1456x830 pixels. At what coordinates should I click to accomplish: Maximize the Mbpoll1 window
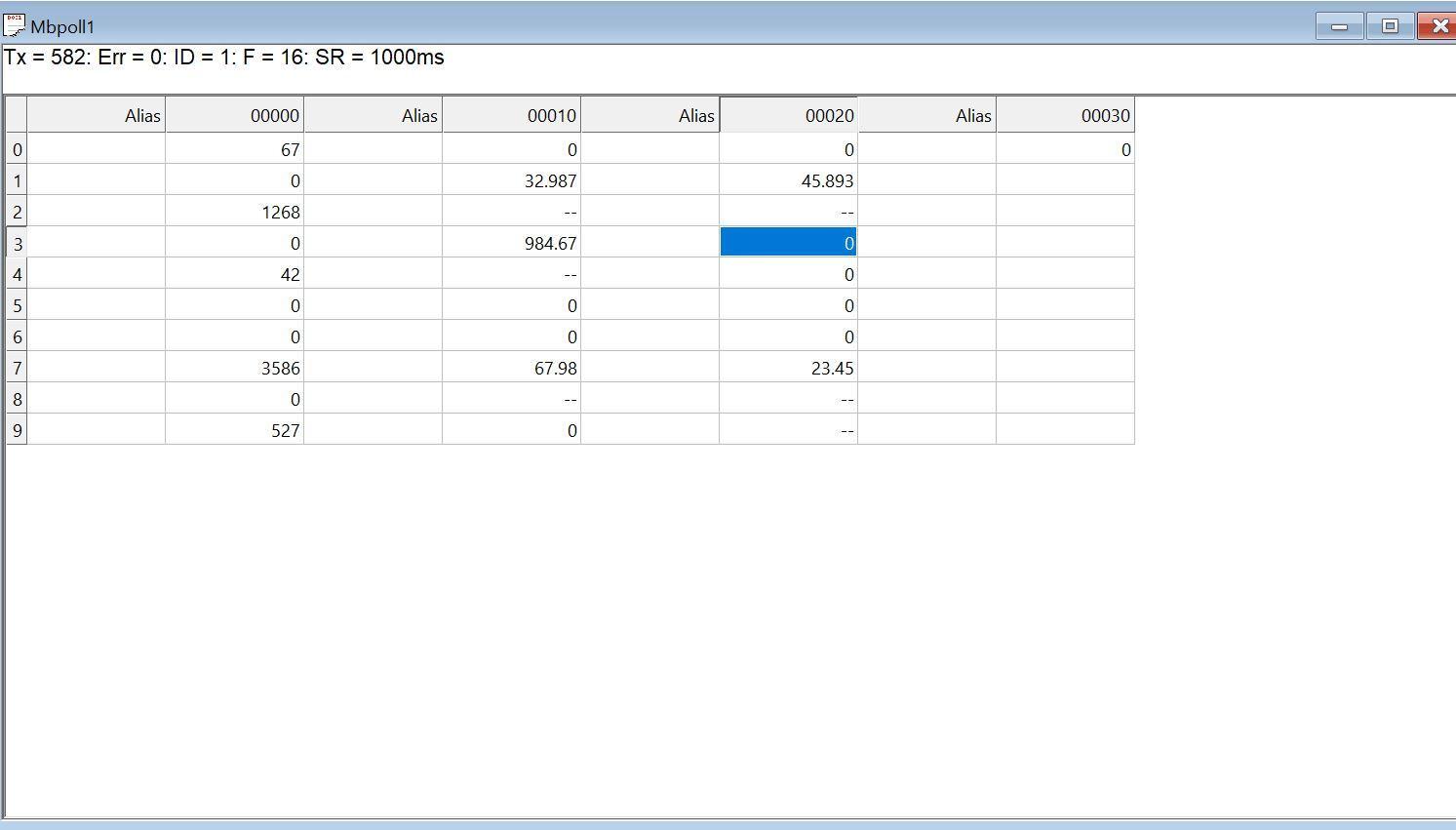[1390, 26]
